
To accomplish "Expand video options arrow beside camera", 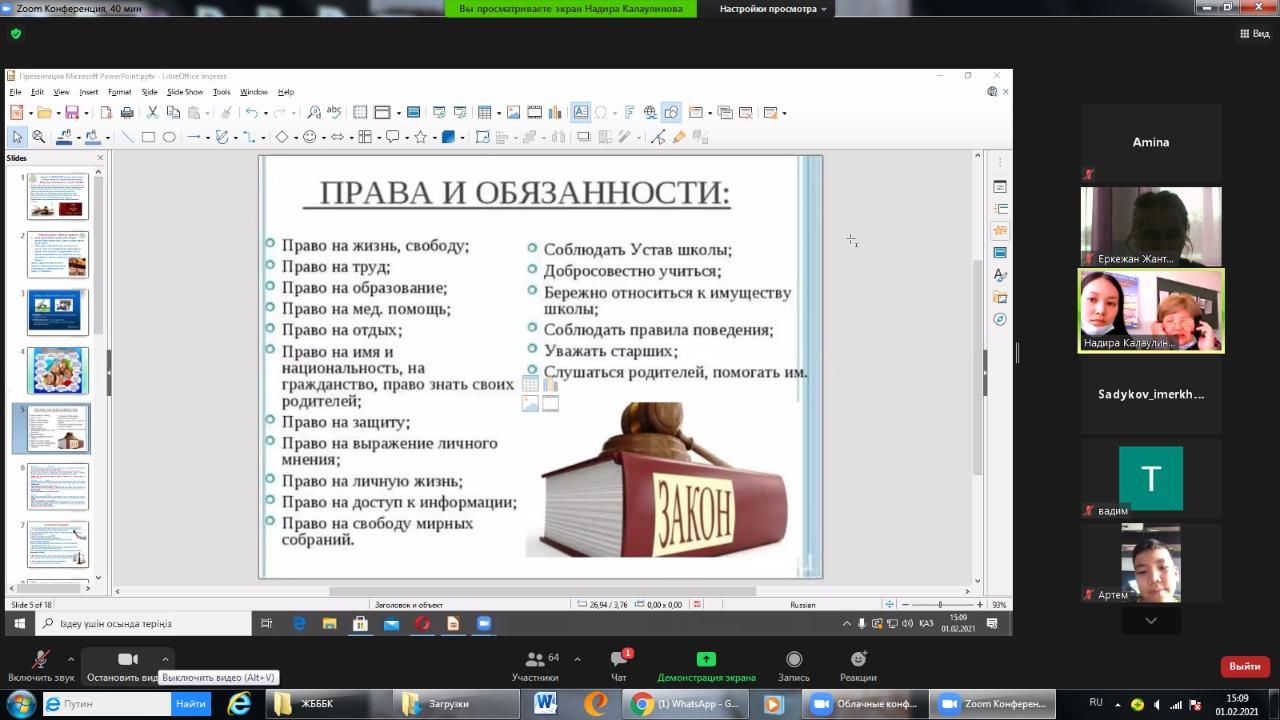I will click(165, 659).
